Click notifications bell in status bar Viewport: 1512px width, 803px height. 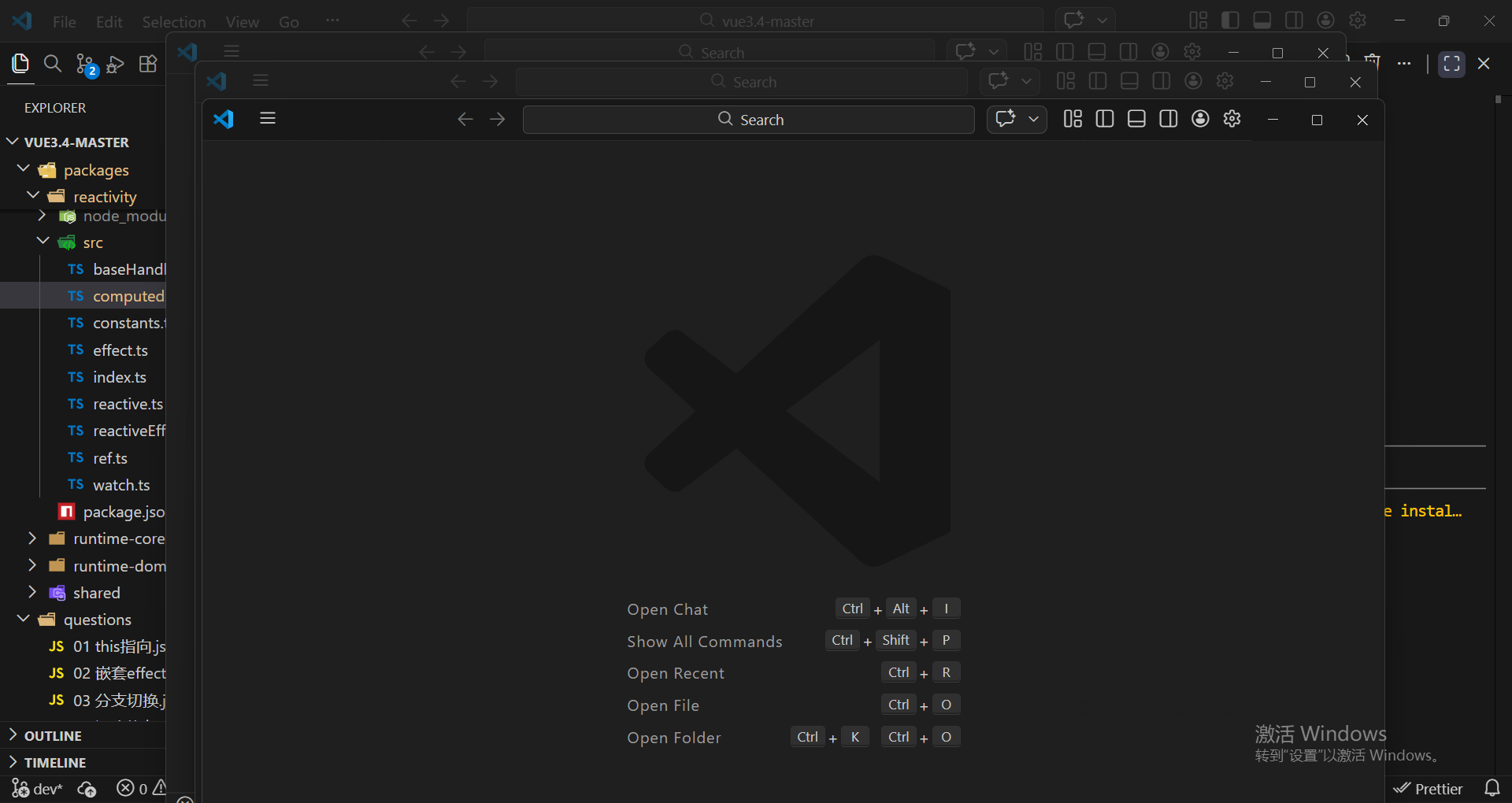1492,788
